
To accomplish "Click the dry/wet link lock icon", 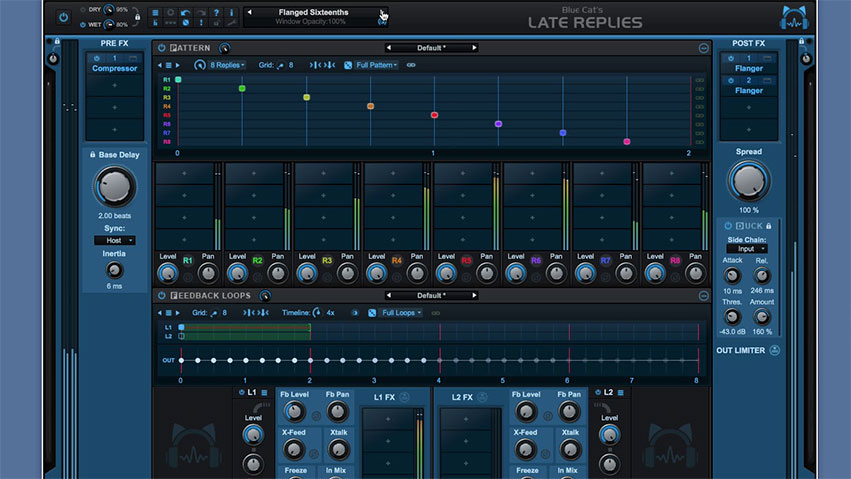I will click(x=140, y=17).
